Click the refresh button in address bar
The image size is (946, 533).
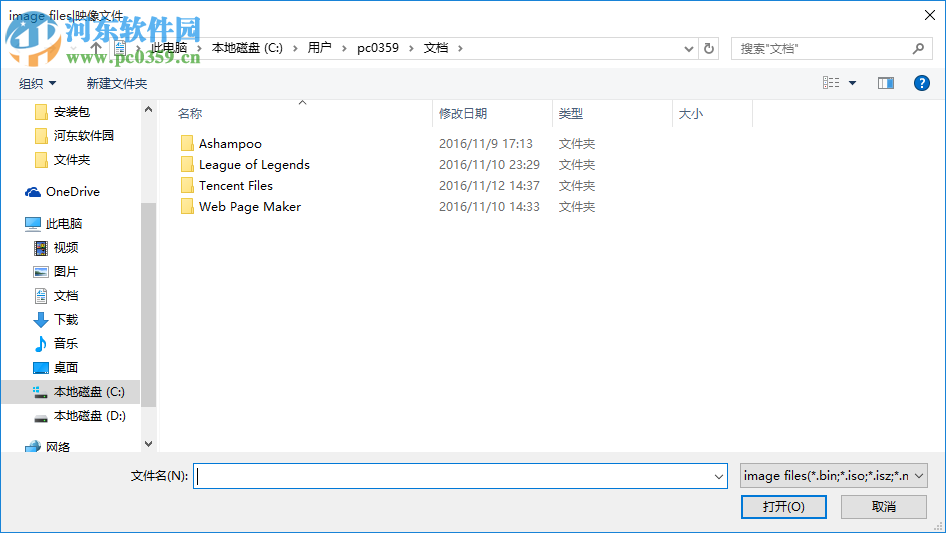coord(709,48)
